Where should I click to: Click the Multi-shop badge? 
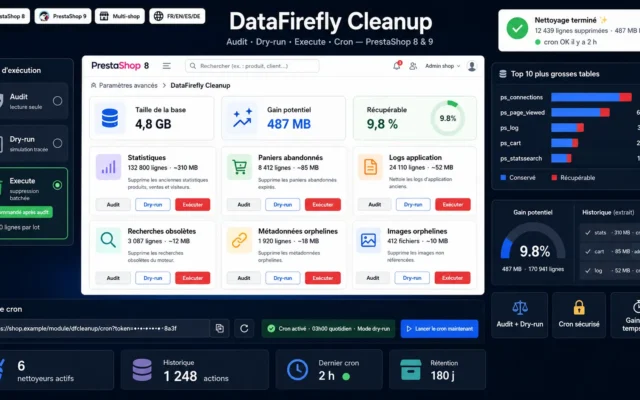click(120, 16)
